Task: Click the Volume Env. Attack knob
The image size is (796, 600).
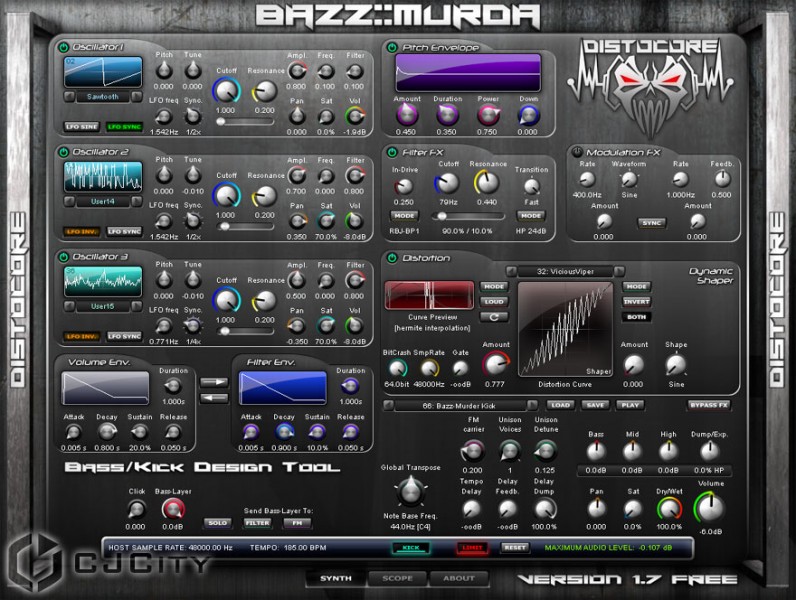Action: click(x=73, y=432)
